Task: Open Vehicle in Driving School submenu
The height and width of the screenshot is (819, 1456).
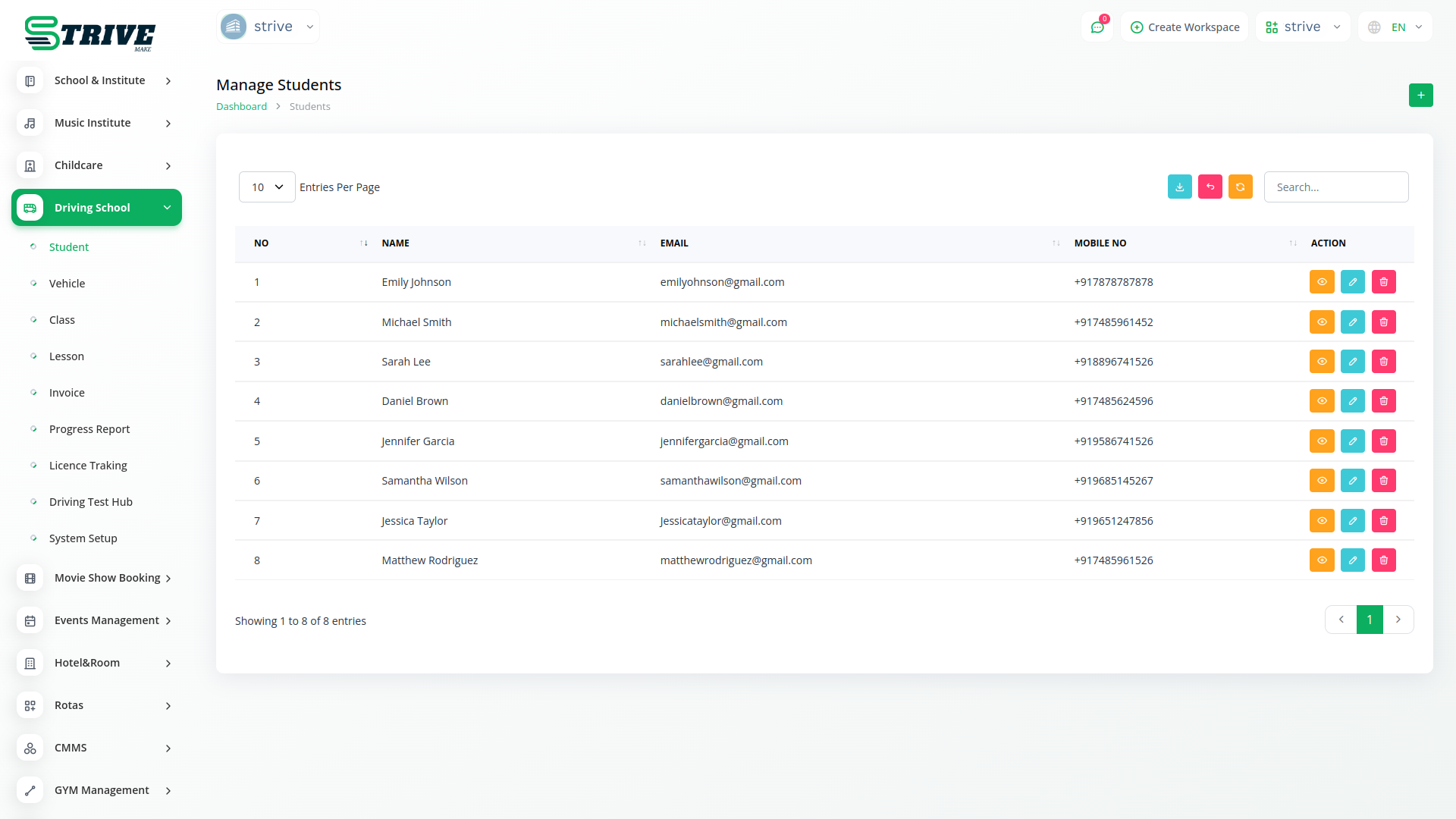Action: (67, 284)
